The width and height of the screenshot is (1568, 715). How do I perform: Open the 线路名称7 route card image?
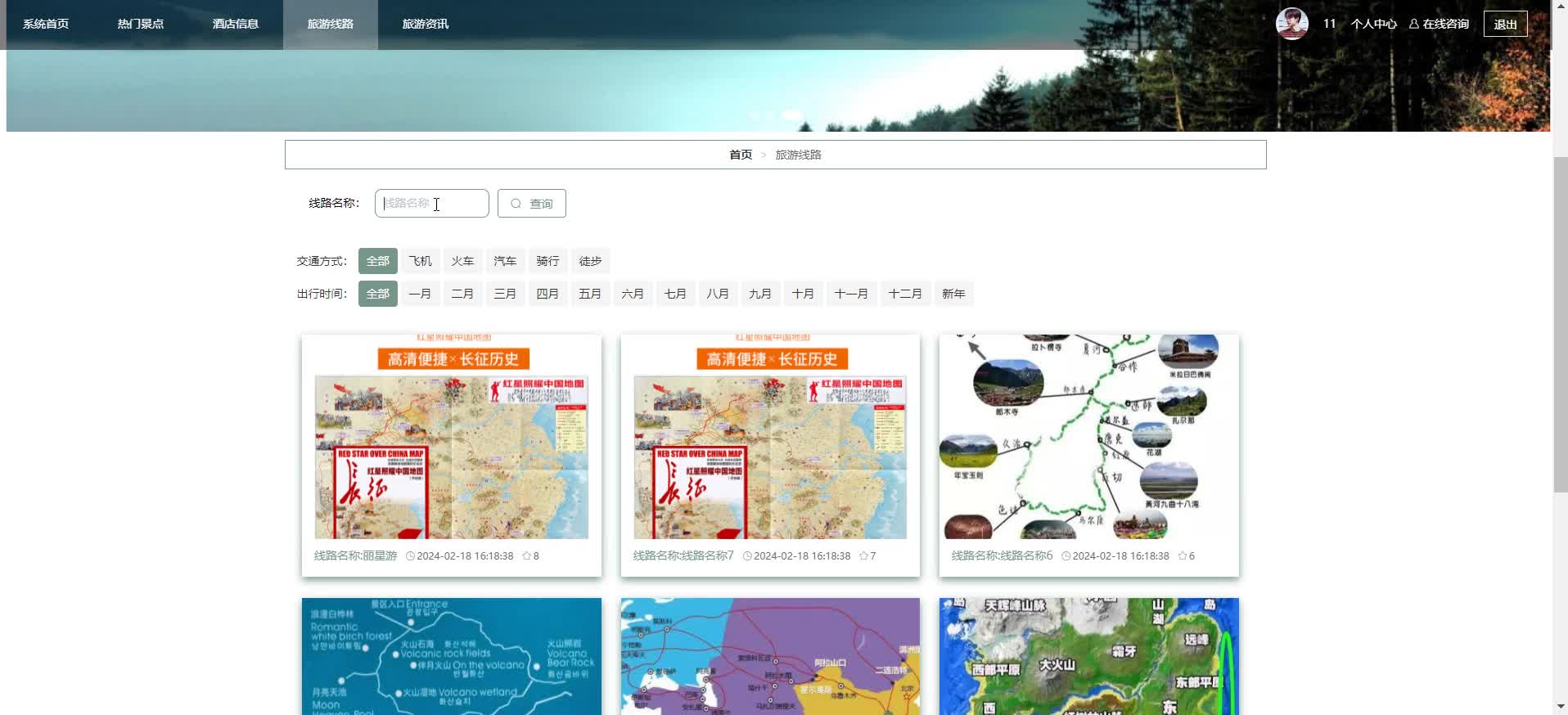click(770, 437)
